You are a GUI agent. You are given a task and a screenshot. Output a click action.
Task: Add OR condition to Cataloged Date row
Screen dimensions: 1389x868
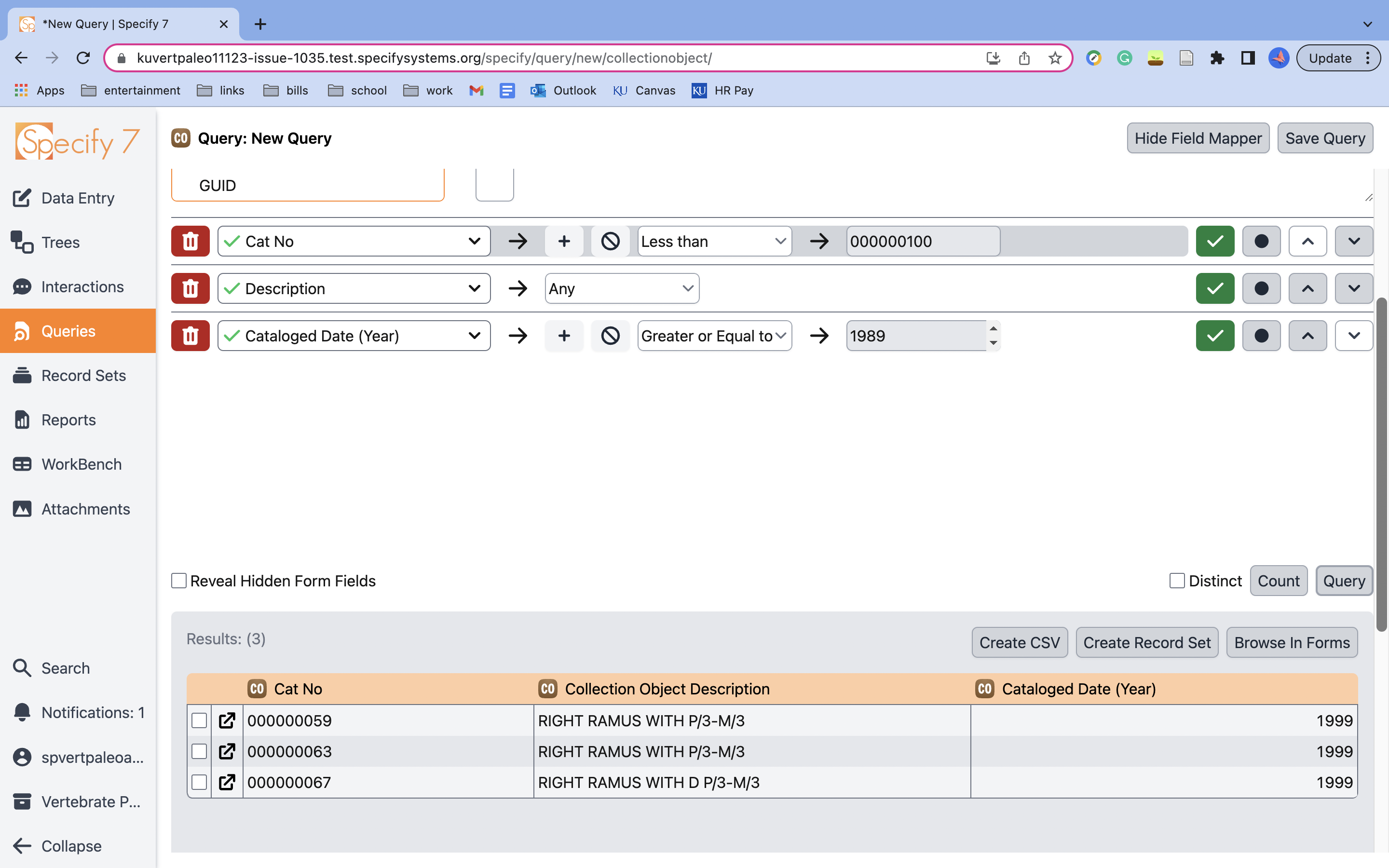(x=564, y=336)
